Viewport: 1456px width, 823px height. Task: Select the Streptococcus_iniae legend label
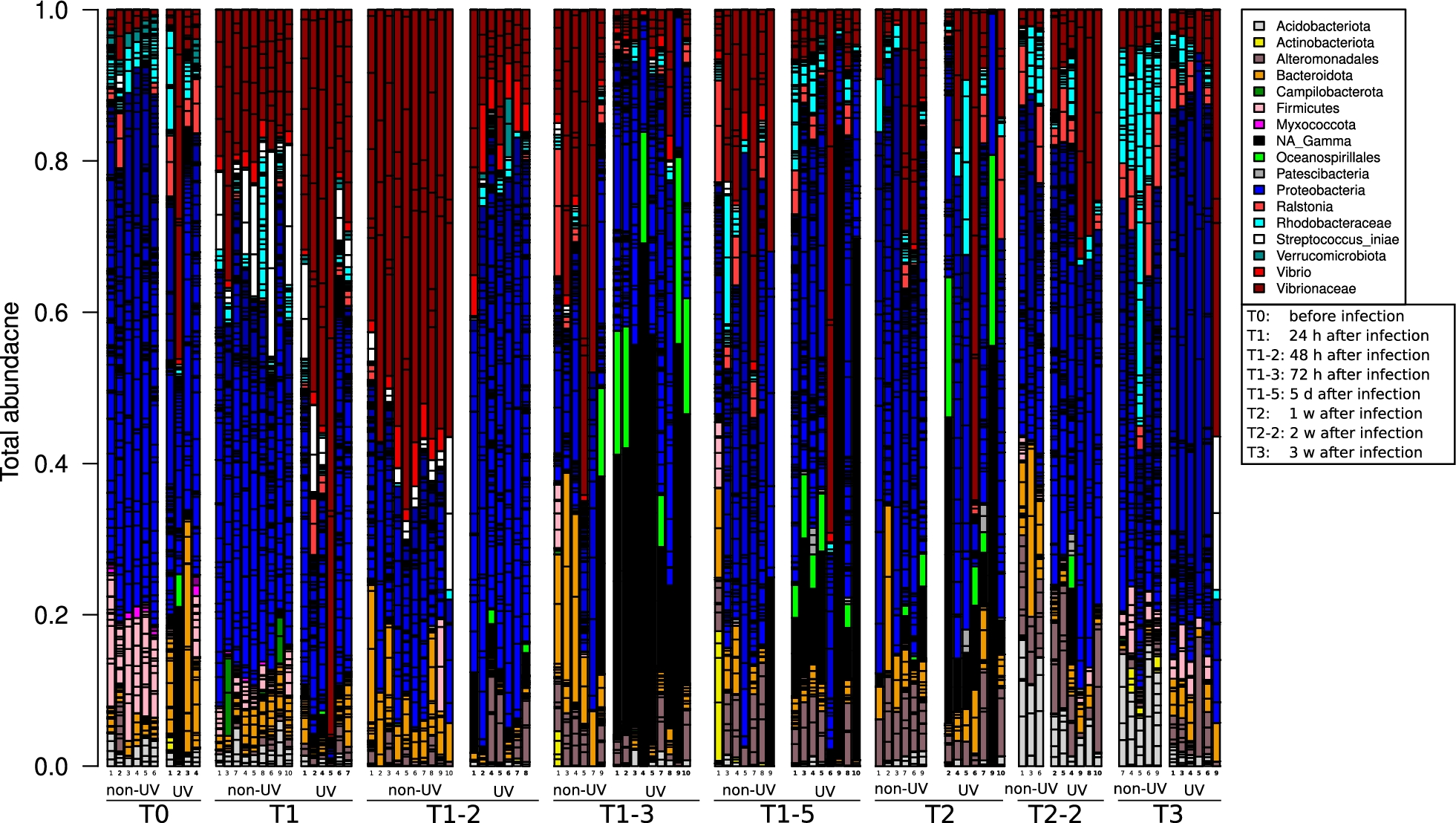1337,240
